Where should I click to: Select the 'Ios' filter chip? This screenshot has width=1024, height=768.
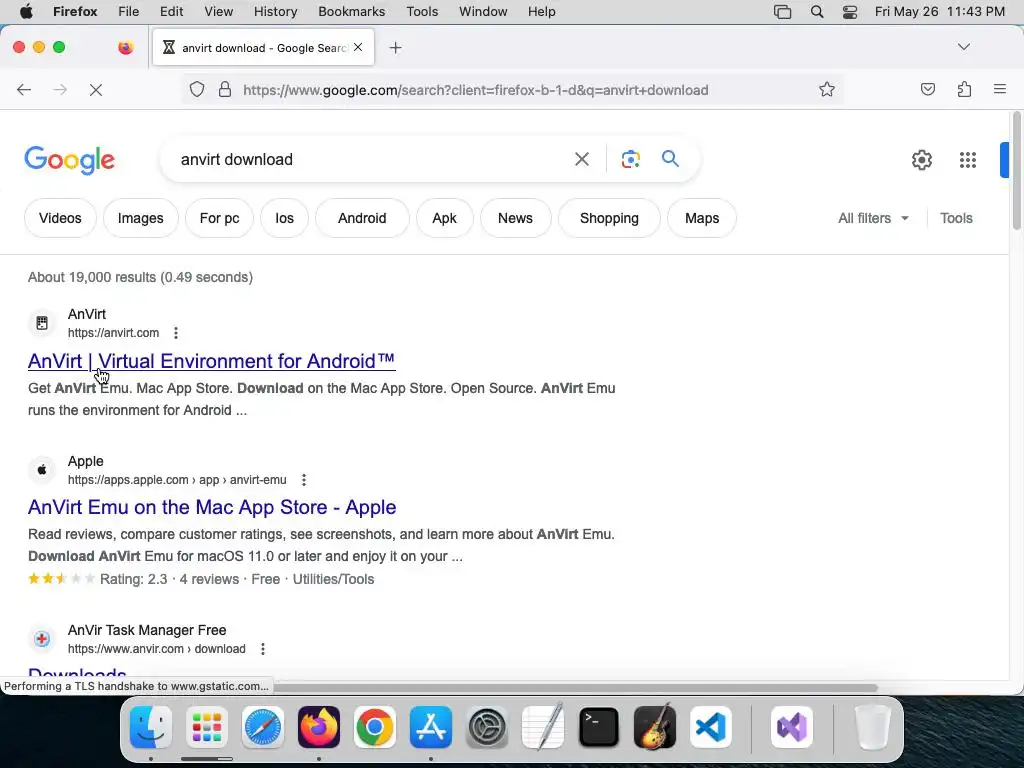(284, 218)
